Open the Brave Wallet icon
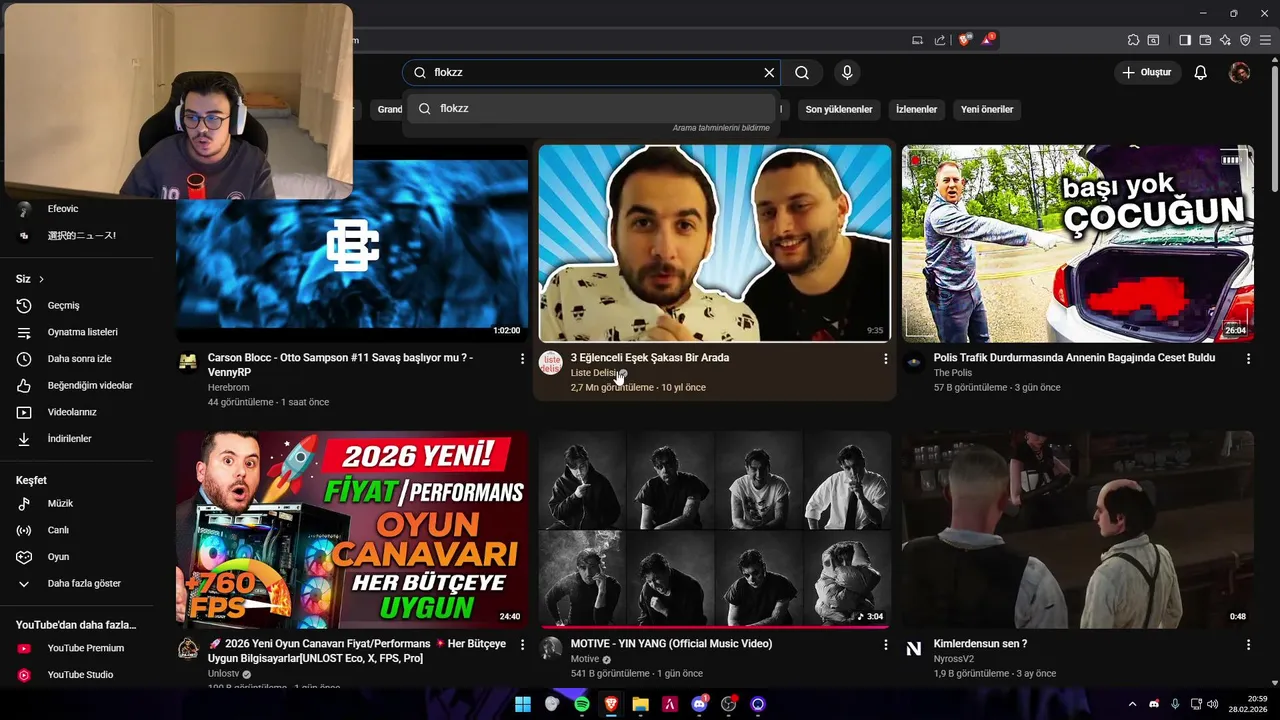Screen dimensions: 1280x720 point(1205,40)
